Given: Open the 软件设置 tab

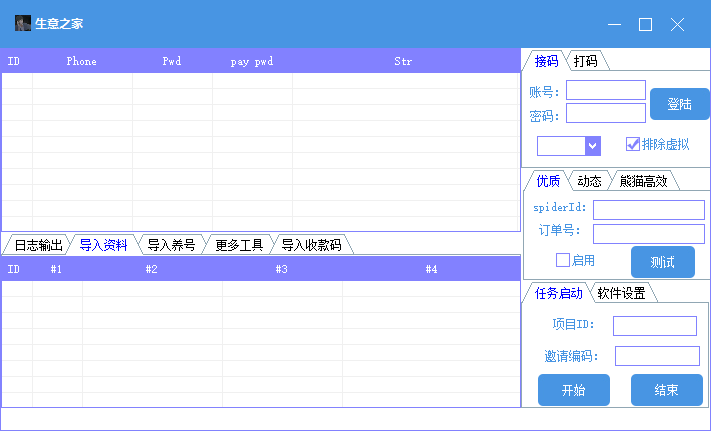Looking at the screenshot, I should tap(621, 293).
